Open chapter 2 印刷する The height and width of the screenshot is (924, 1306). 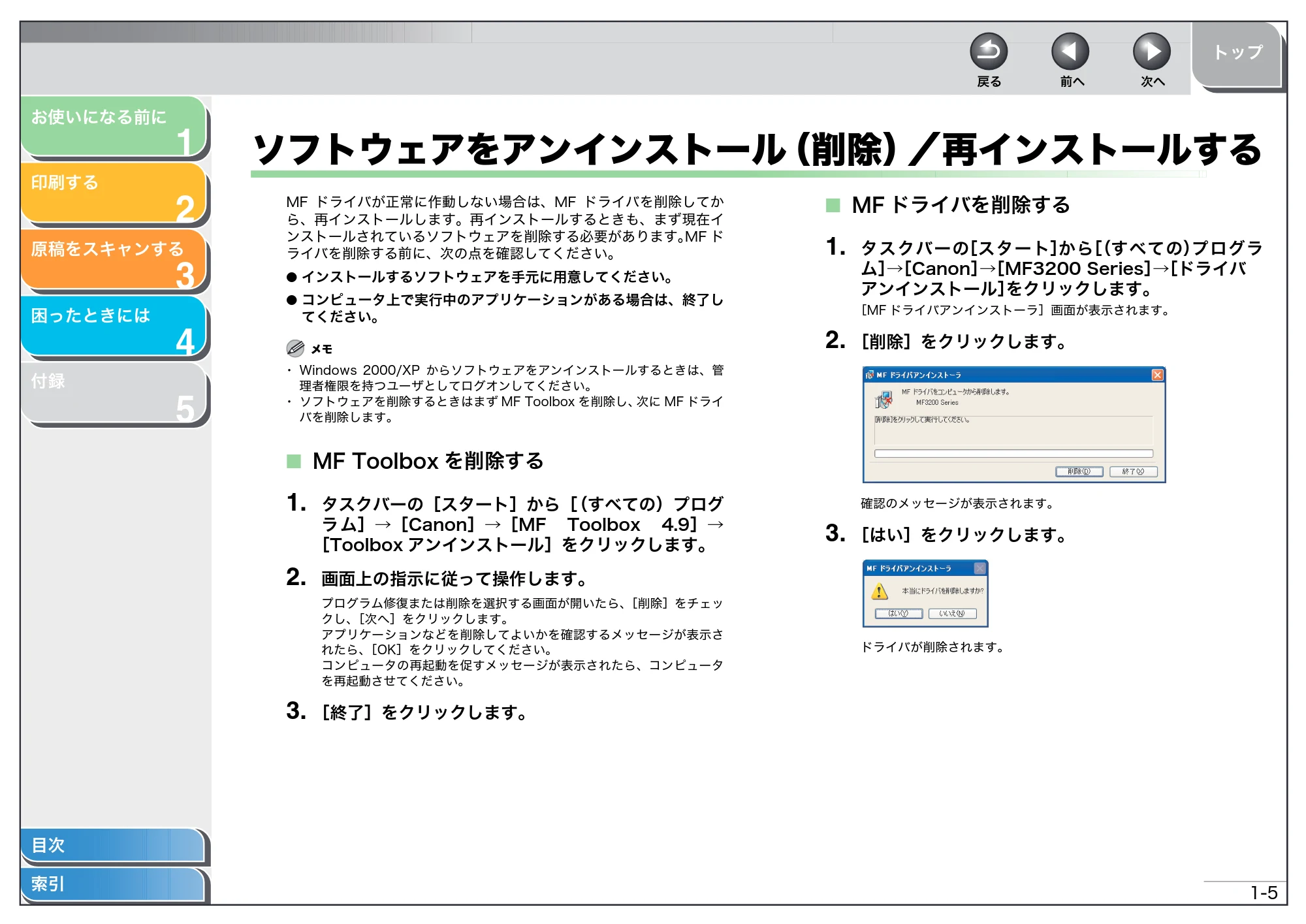point(114,193)
